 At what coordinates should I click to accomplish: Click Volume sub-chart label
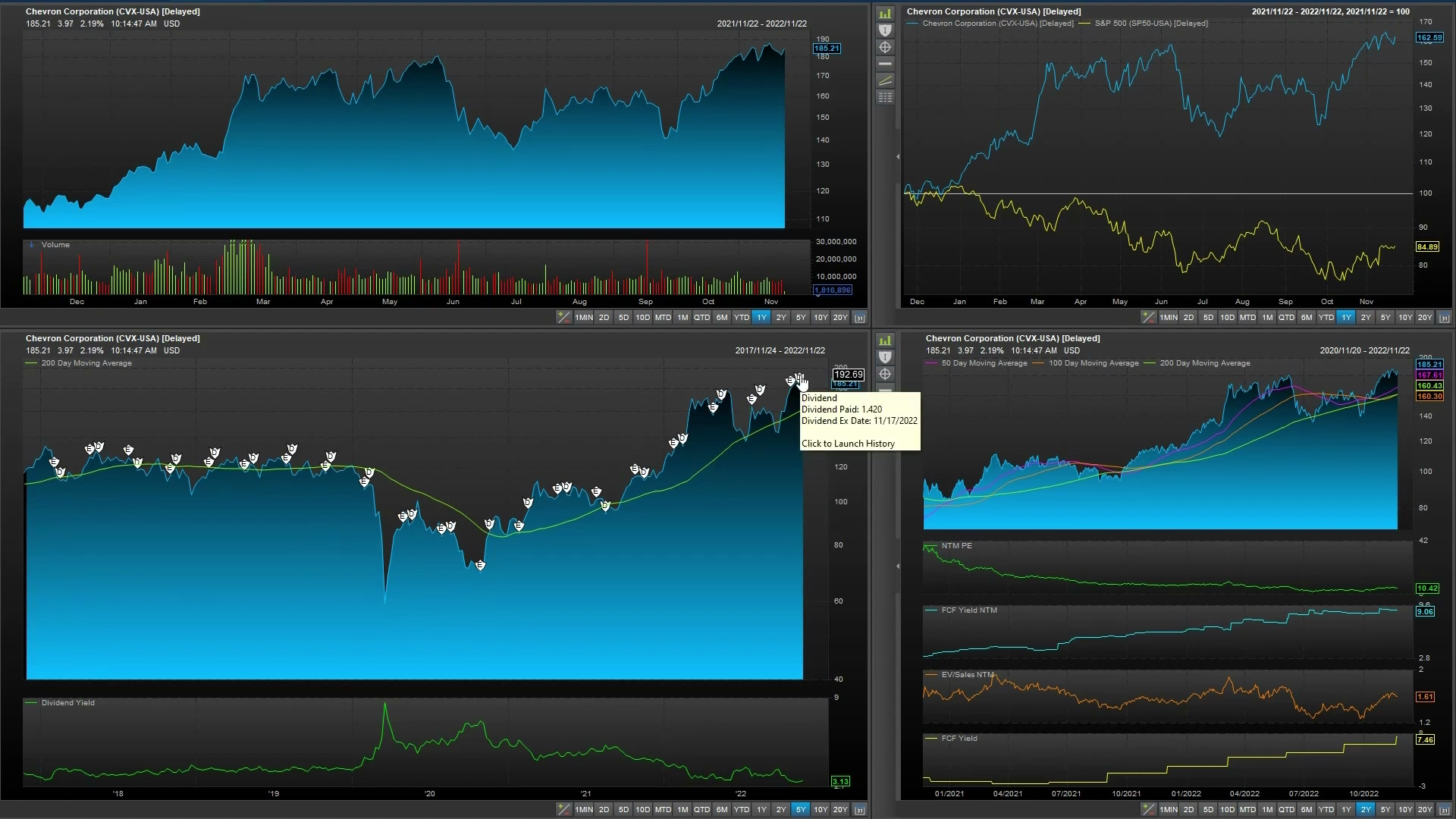point(55,245)
